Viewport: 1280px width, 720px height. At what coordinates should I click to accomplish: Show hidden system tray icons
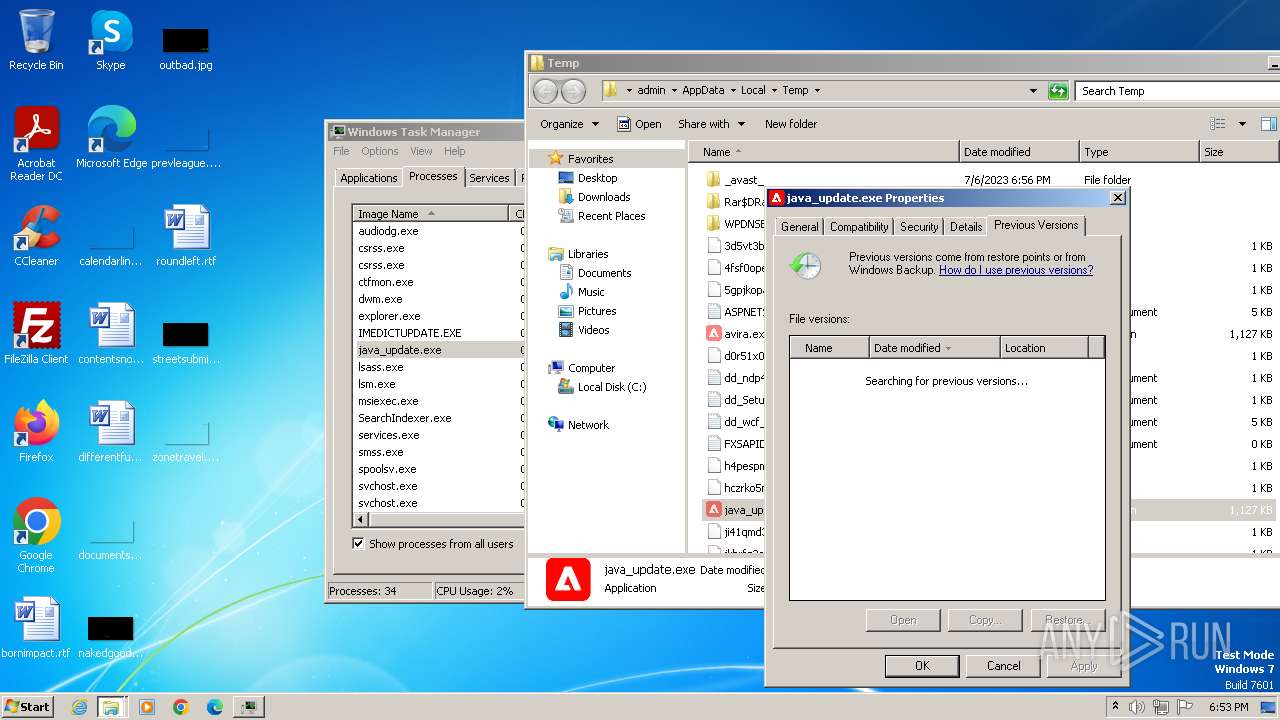[x=1115, y=707]
